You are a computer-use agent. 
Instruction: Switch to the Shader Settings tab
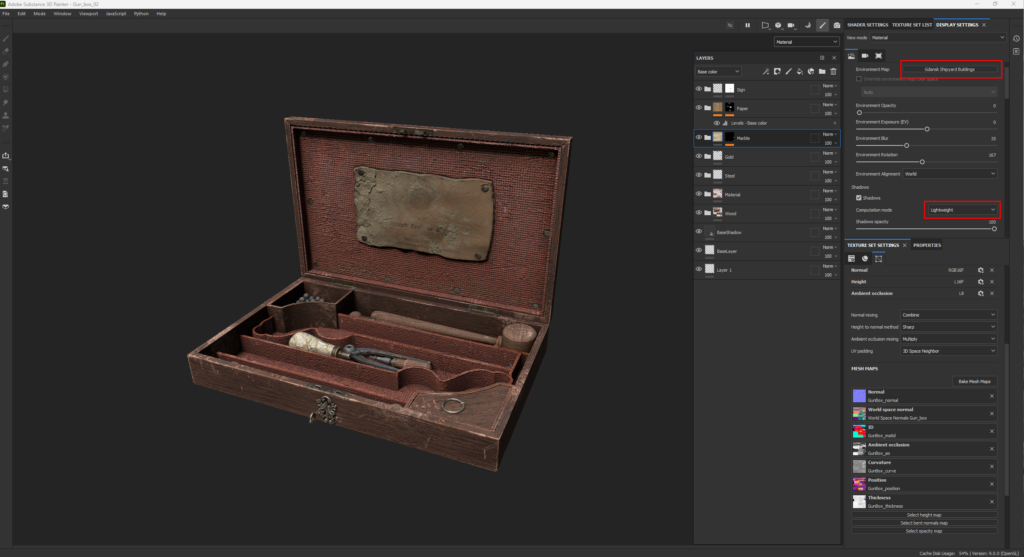click(867, 25)
